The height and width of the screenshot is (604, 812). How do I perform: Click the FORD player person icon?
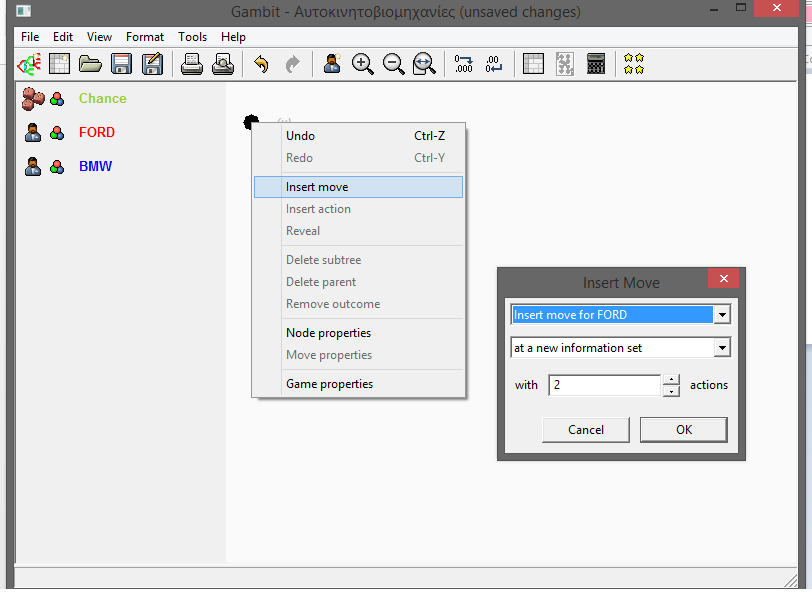(x=33, y=133)
